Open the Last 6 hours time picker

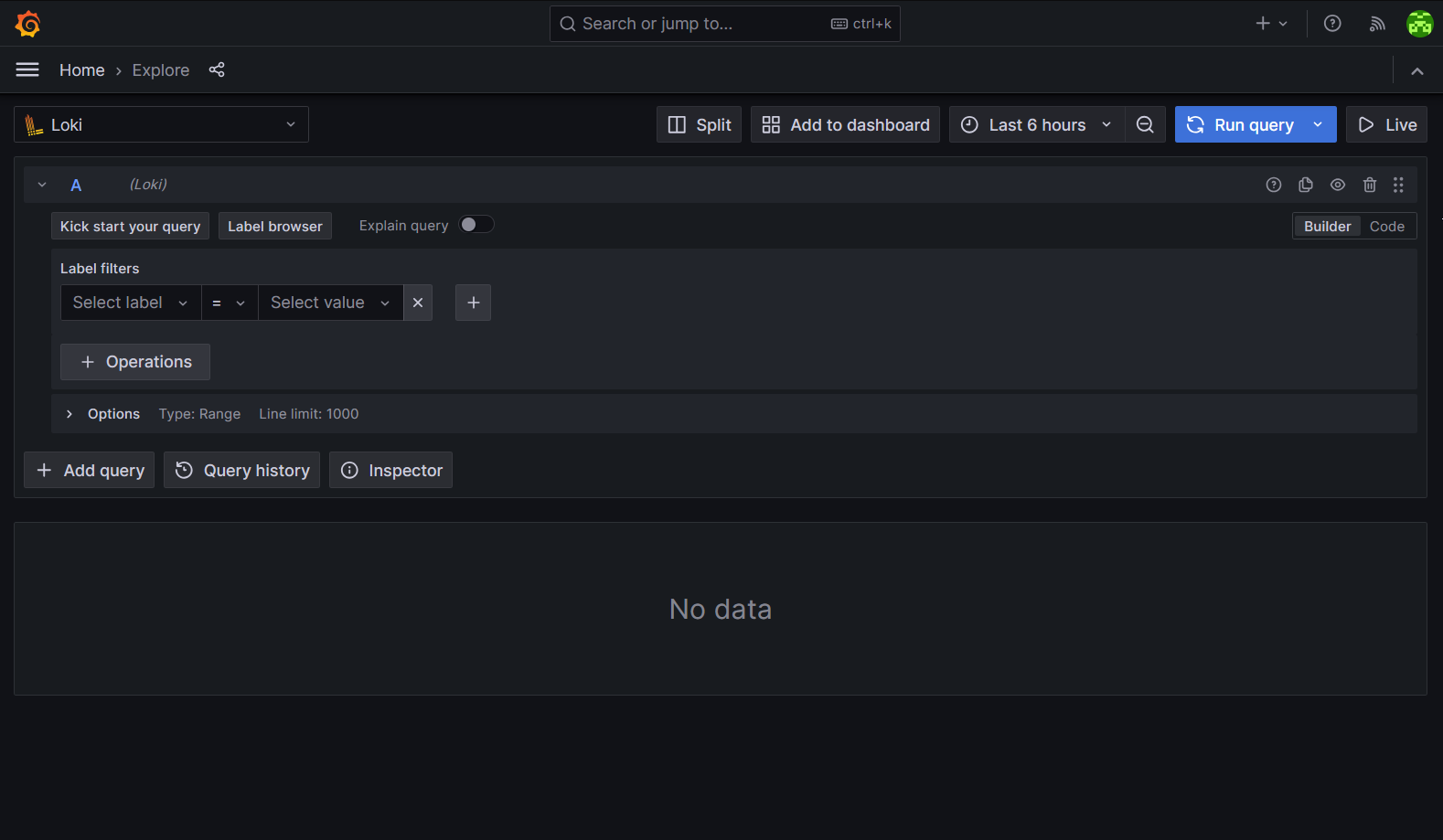(x=1037, y=124)
